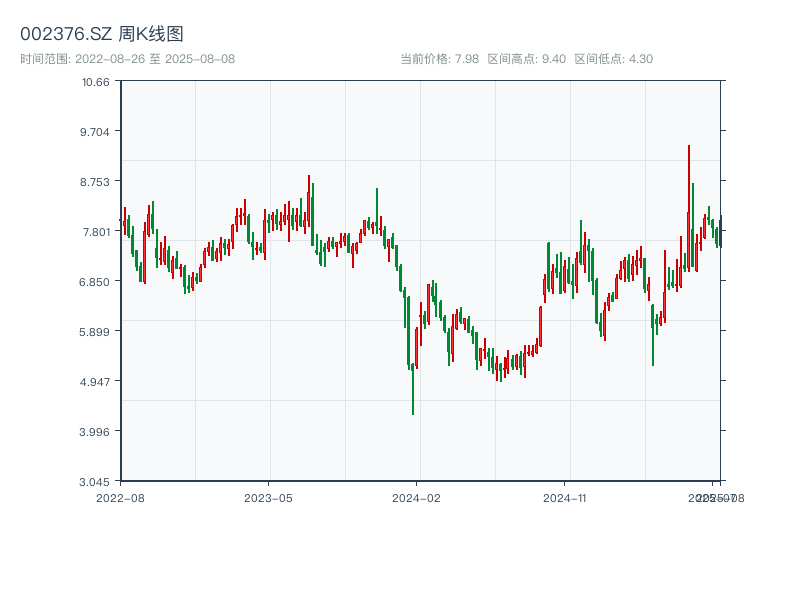800x600 pixels.
Task: Click the 3.045 y-axis price label
Action: click(95, 482)
